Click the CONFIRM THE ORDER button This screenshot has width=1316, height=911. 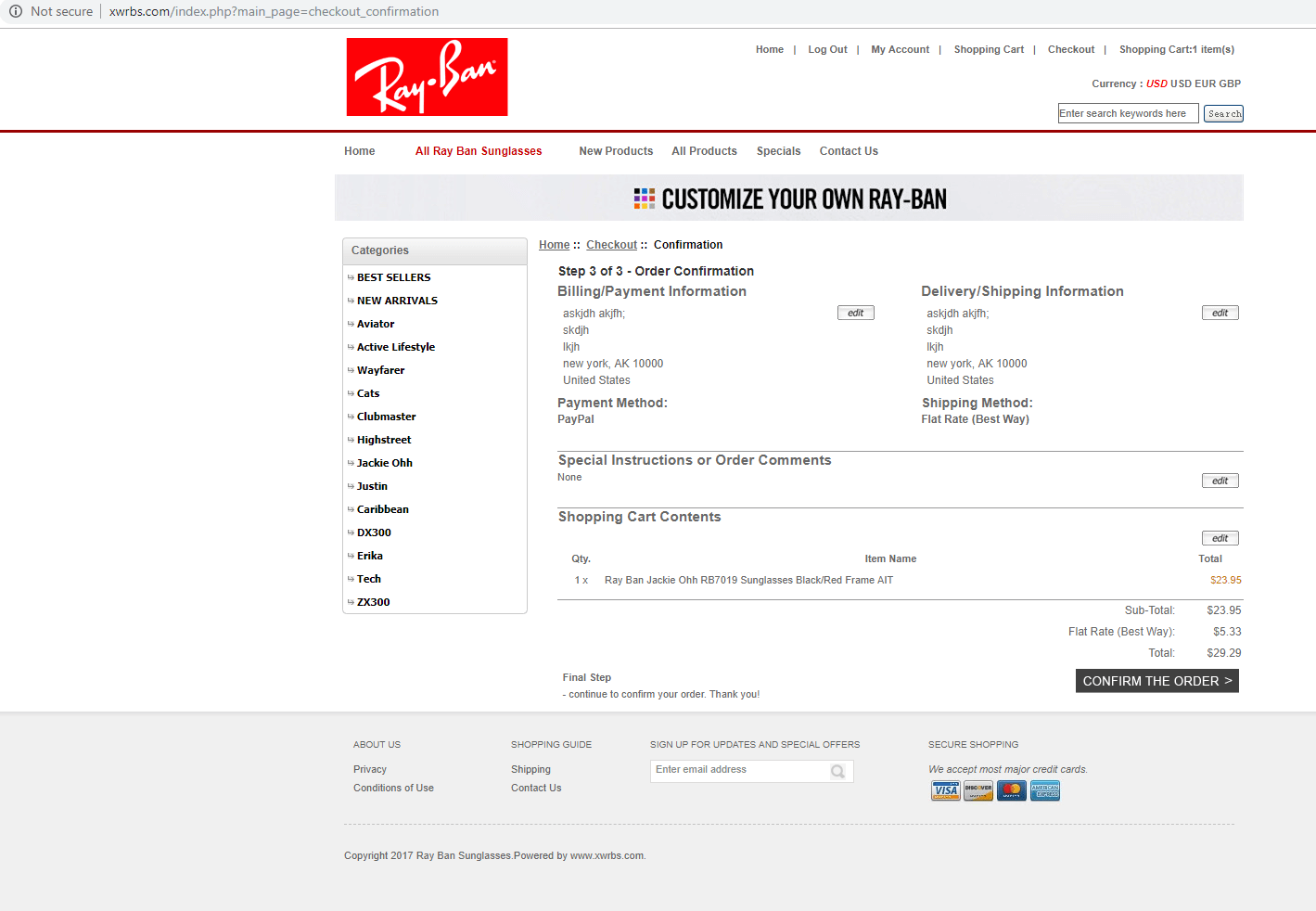[1157, 681]
